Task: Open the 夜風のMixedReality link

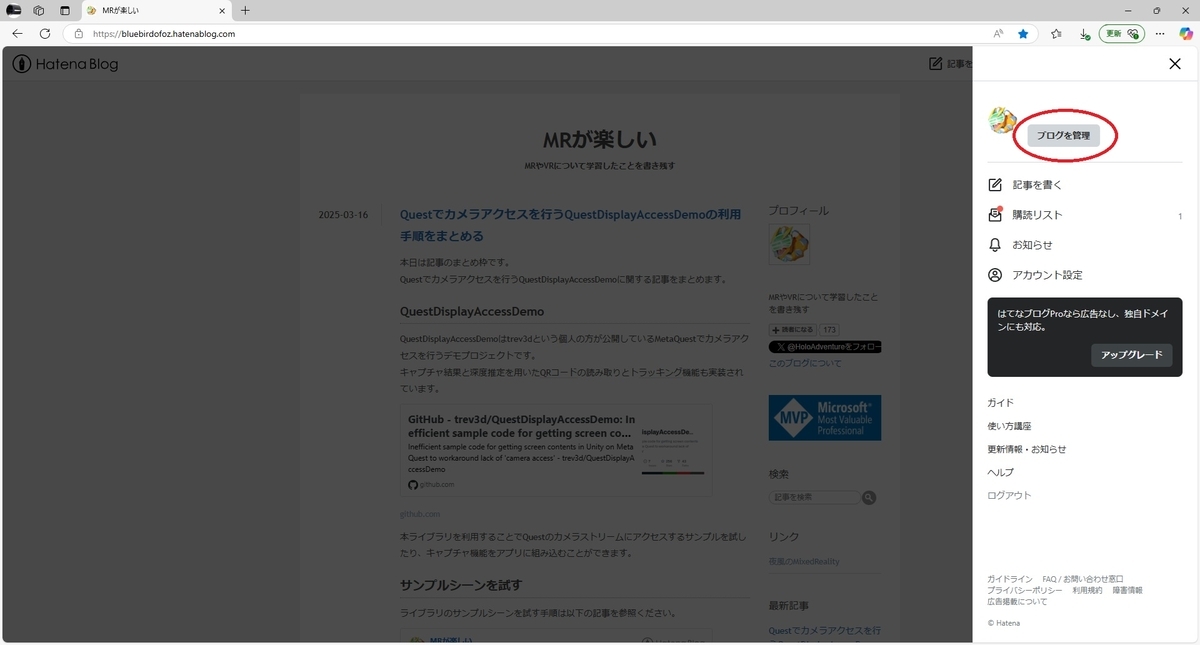Action: click(804, 562)
